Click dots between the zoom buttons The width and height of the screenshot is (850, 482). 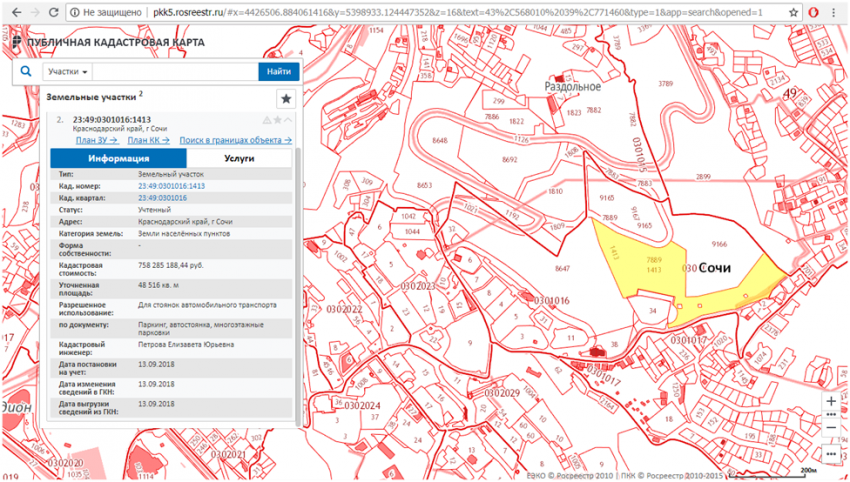coord(832,415)
